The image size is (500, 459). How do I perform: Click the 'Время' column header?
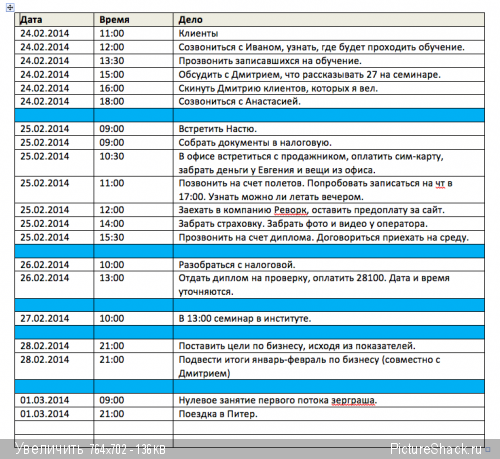tap(133, 20)
